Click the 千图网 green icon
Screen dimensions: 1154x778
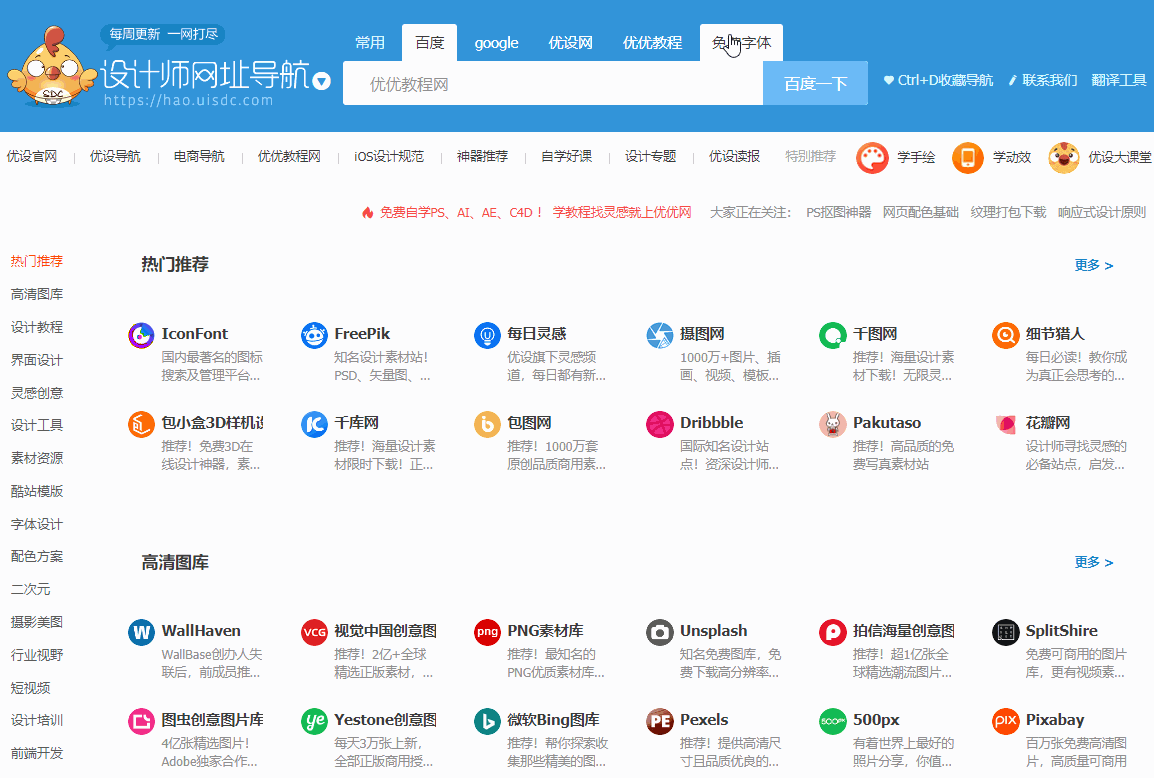[x=832, y=335]
